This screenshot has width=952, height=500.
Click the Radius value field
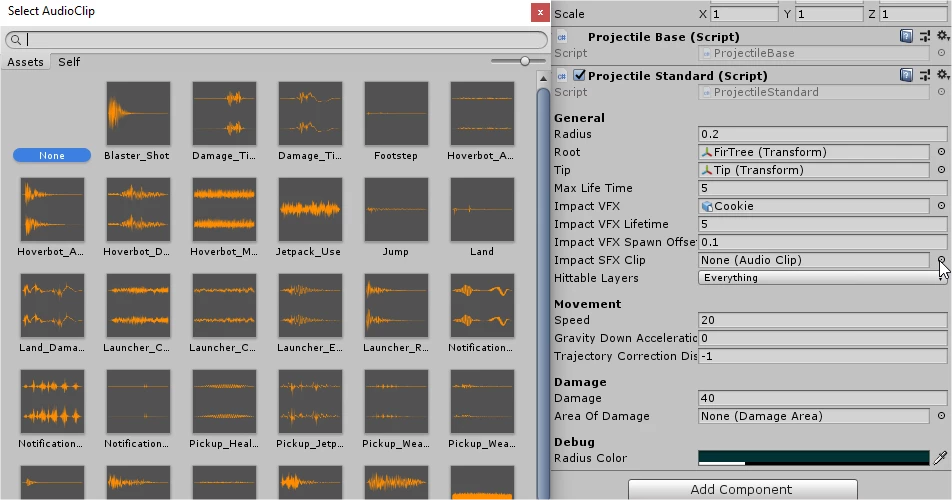tap(823, 134)
